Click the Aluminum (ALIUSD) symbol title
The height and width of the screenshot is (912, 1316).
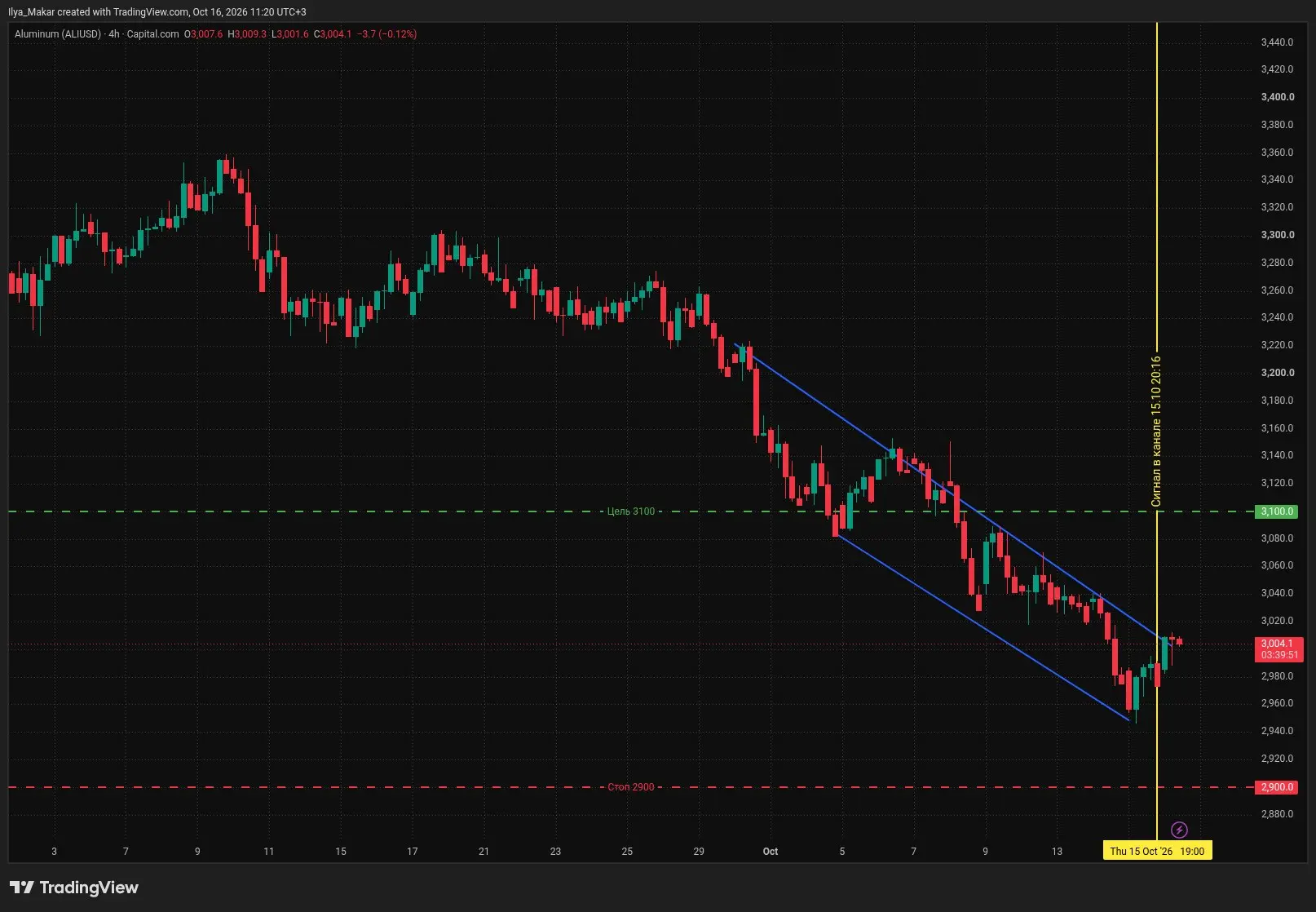click(58, 34)
